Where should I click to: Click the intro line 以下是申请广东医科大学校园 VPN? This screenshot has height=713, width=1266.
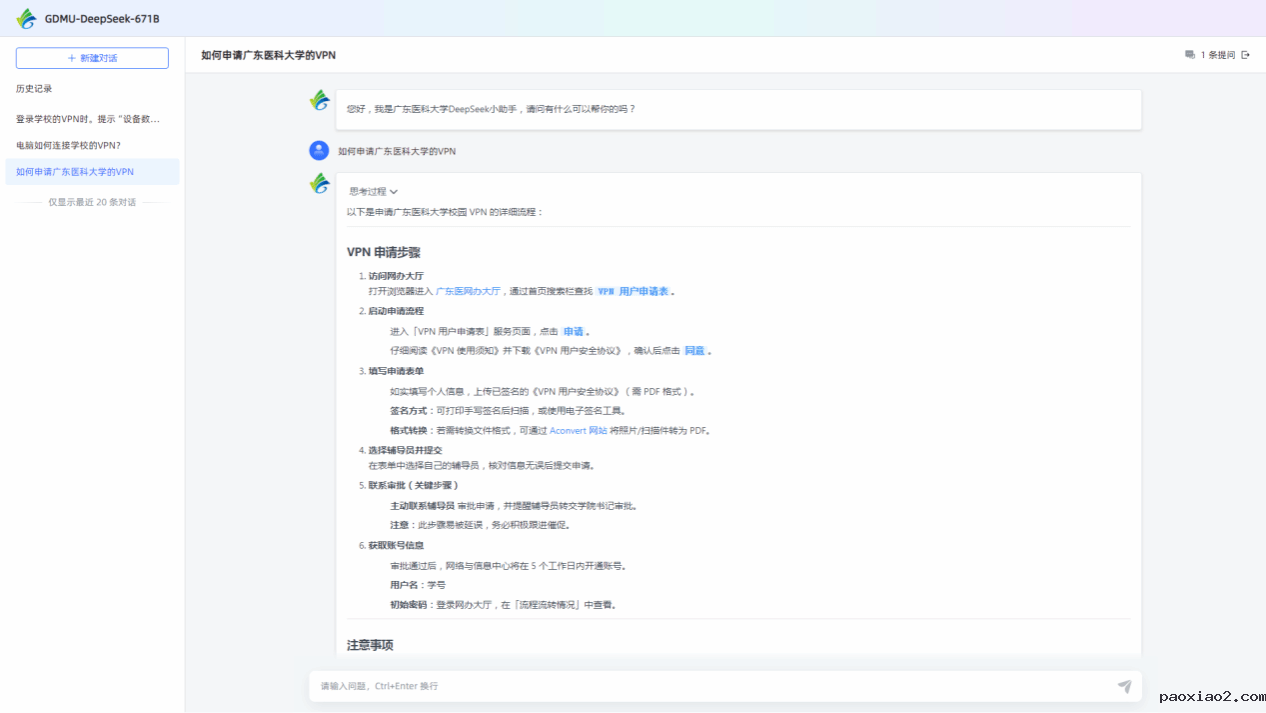pos(445,212)
